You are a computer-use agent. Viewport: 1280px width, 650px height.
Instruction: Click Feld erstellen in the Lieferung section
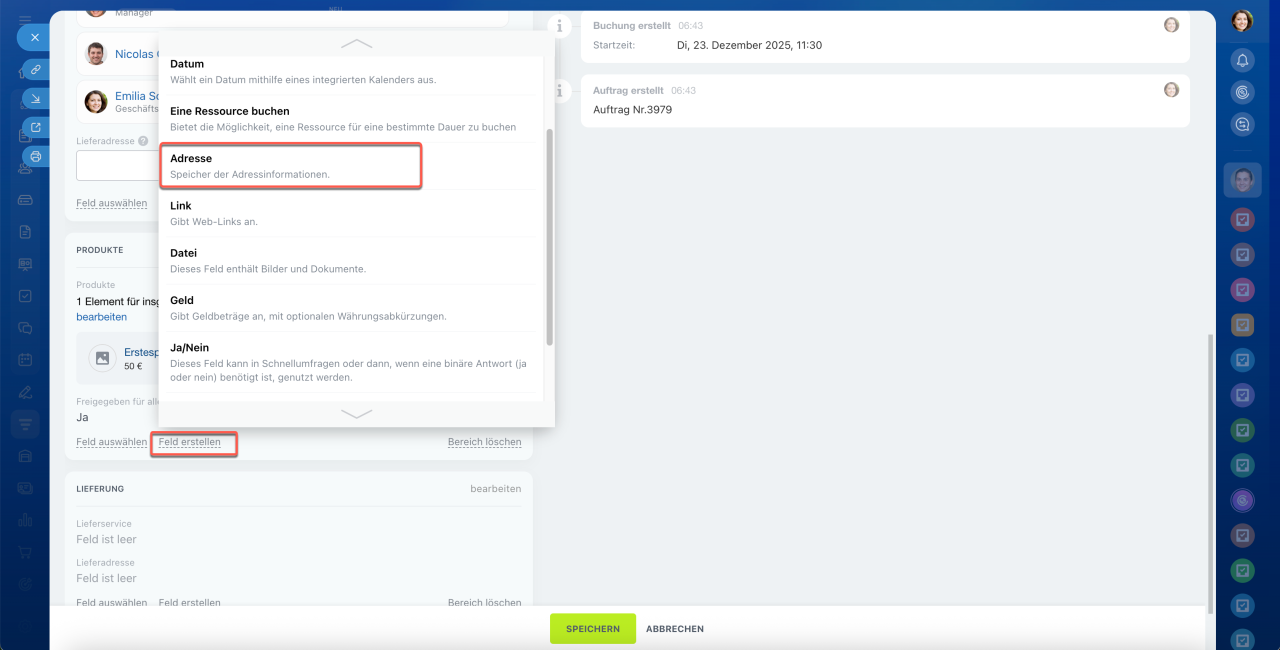coord(190,603)
